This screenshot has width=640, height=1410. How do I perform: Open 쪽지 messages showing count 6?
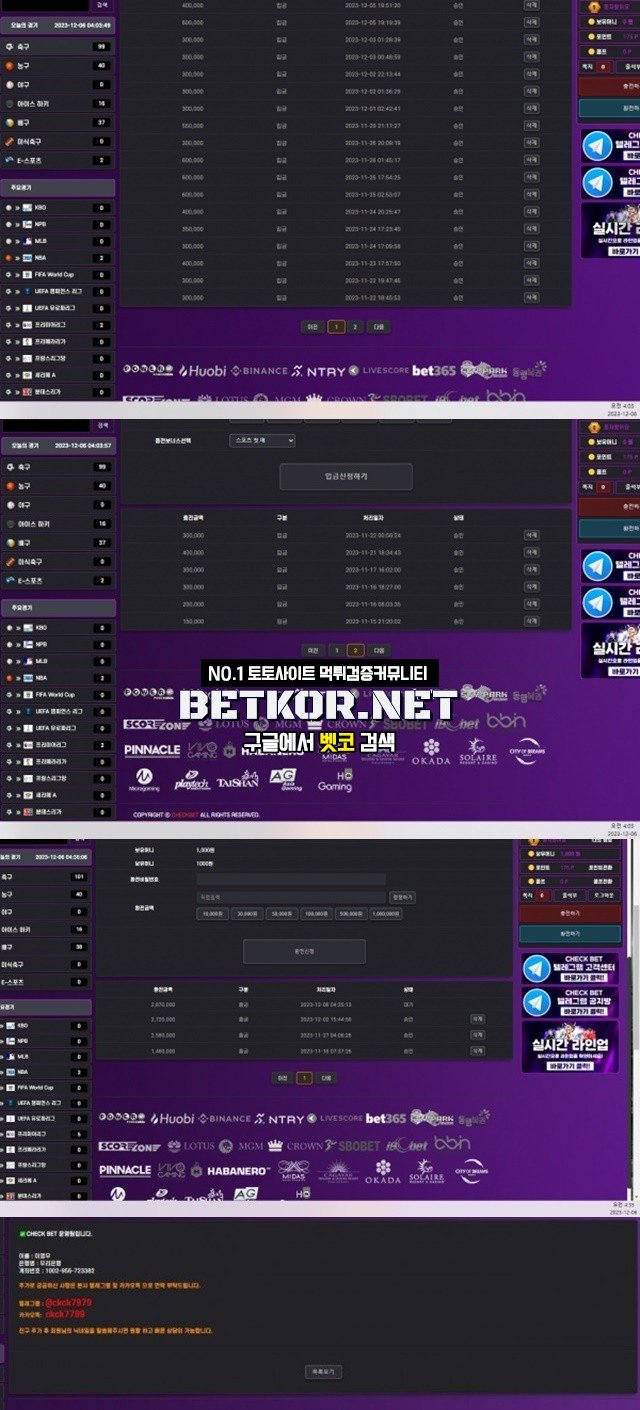tap(534, 895)
